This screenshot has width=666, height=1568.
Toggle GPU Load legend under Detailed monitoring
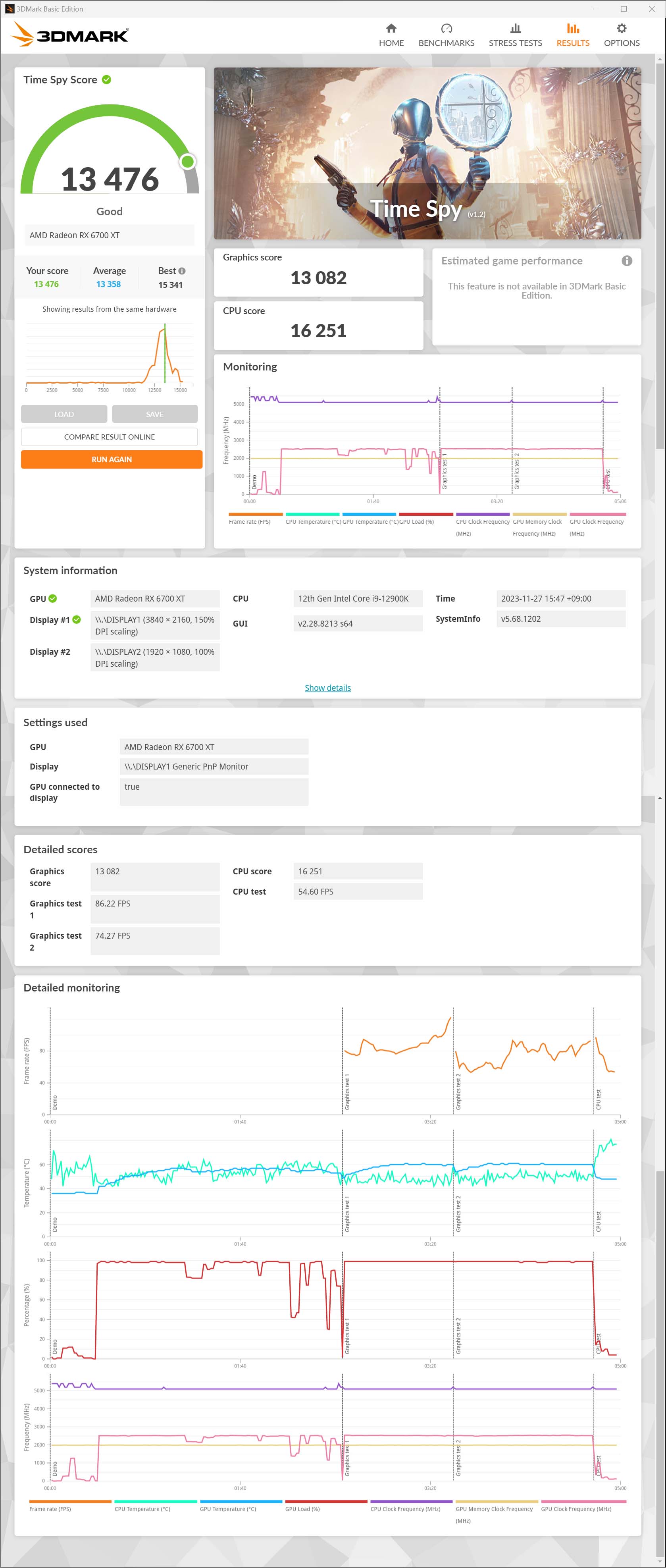pos(326,1506)
